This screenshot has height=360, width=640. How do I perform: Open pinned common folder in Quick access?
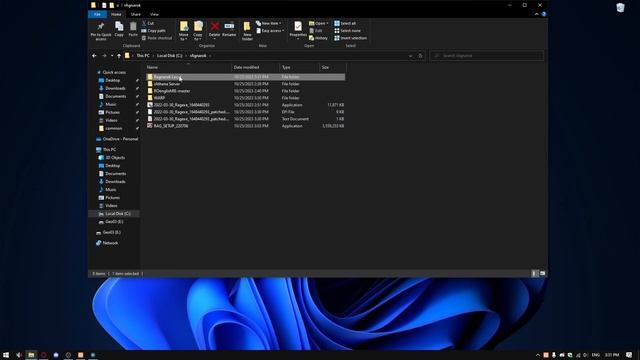click(x=113, y=128)
